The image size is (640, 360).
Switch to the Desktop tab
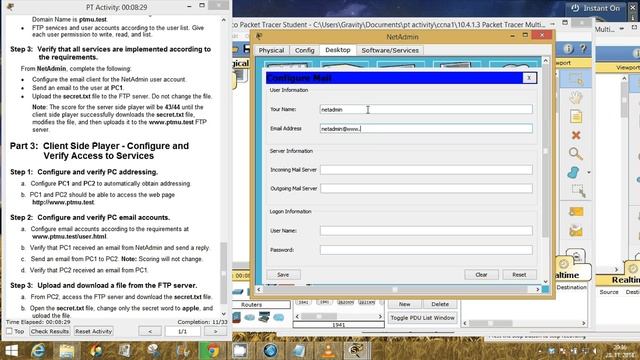click(338, 50)
